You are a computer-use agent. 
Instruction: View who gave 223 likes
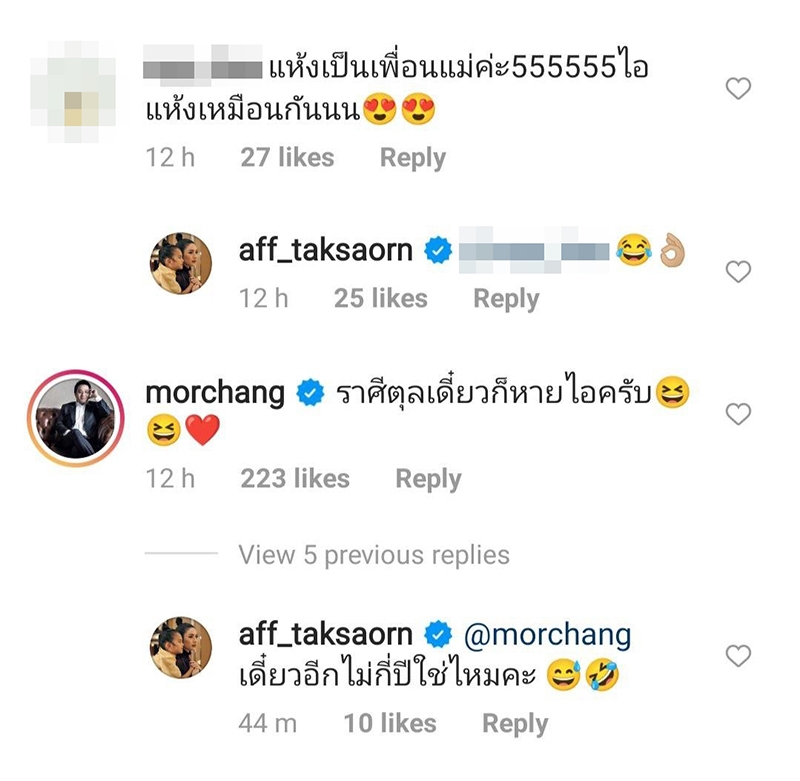pos(295,478)
